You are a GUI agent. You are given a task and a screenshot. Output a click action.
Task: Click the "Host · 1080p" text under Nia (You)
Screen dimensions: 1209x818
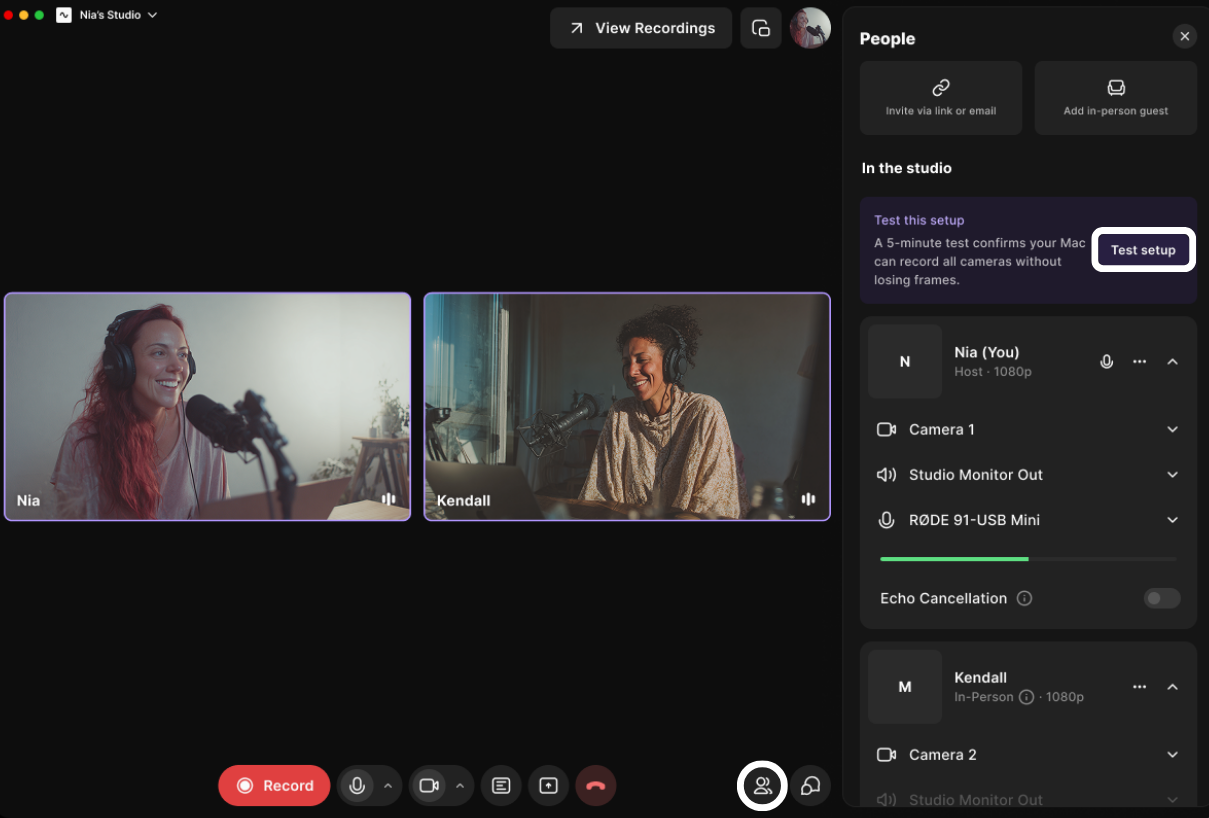993,371
